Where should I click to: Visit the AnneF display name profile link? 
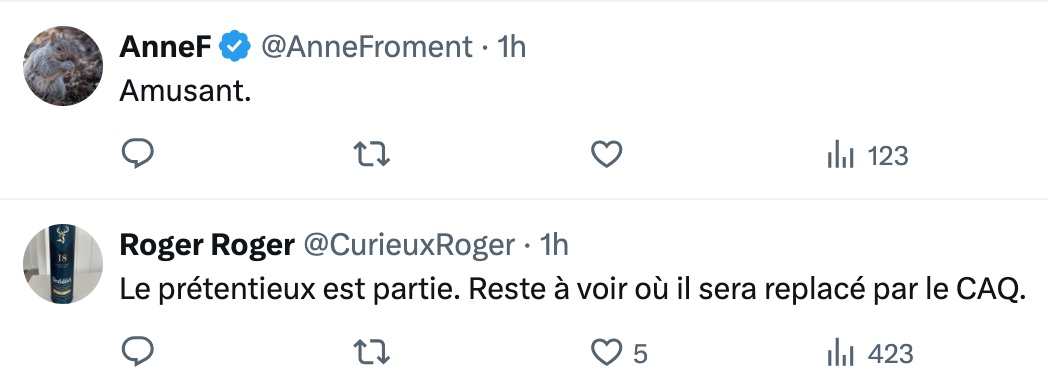tap(166, 47)
